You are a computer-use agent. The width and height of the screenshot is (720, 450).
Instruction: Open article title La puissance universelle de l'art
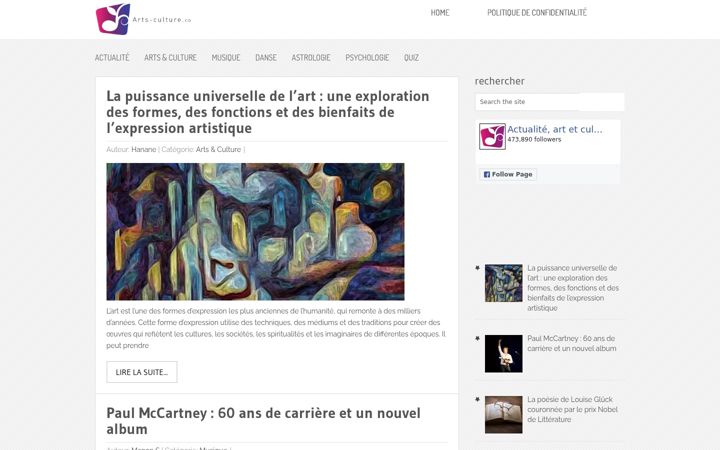pyautogui.click(x=268, y=112)
